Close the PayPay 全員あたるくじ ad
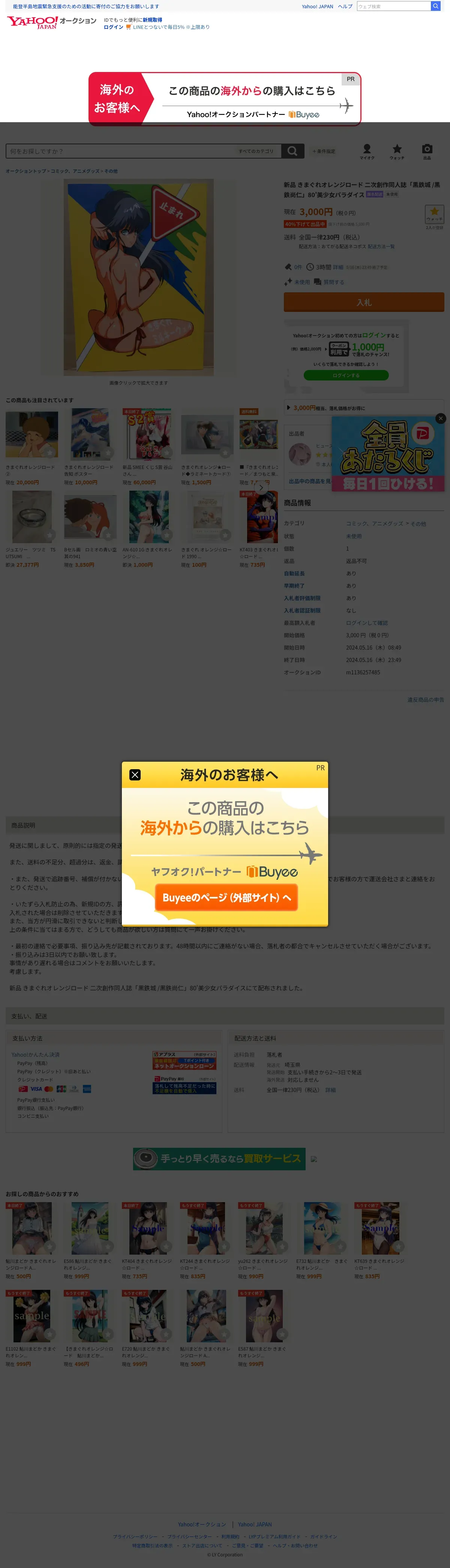The height and width of the screenshot is (1568, 450). (441, 418)
